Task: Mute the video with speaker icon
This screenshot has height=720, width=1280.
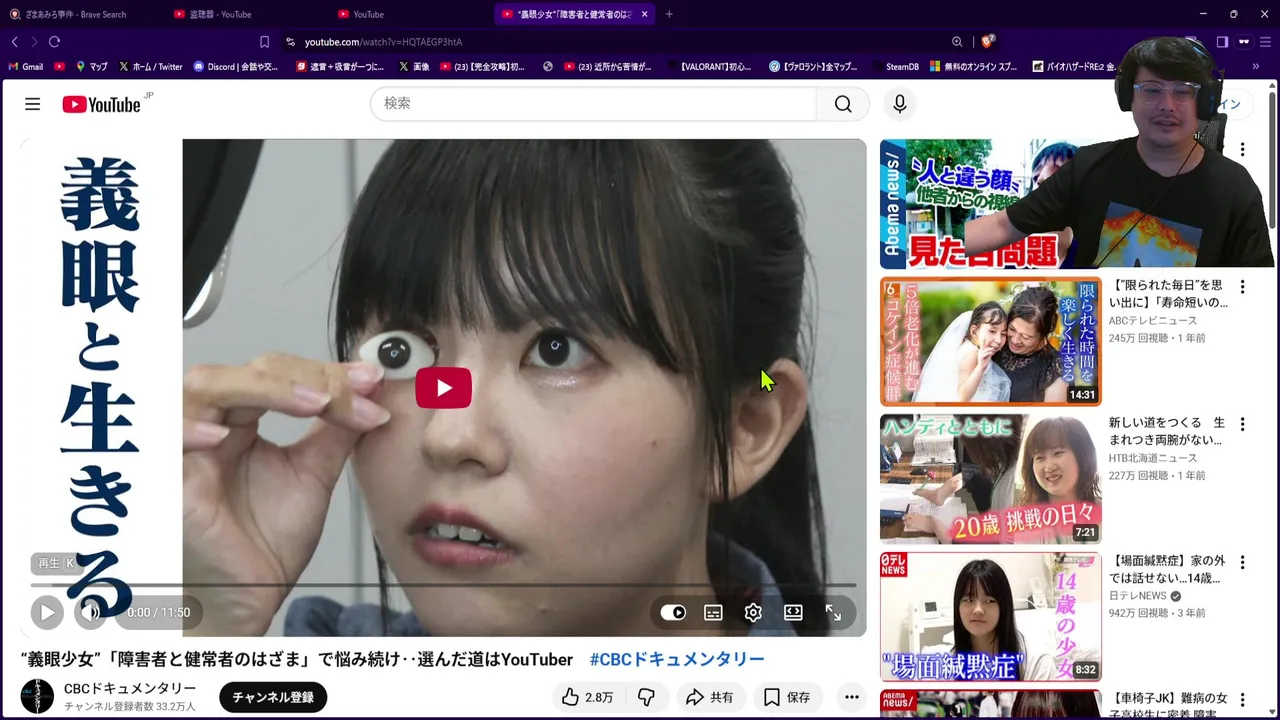Action: point(91,612)
